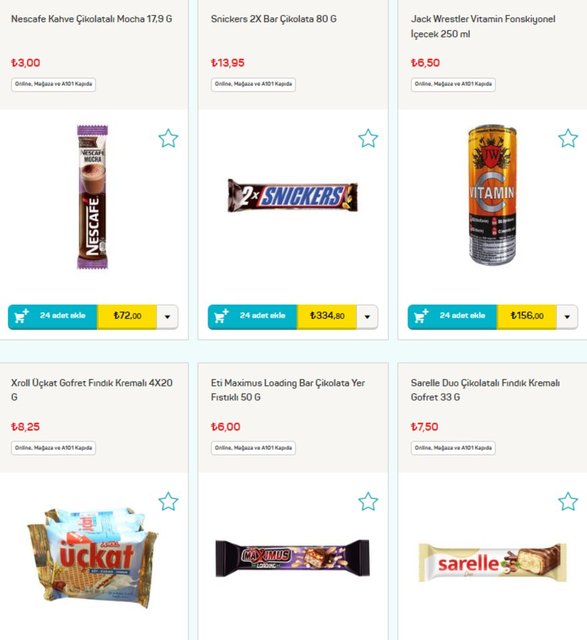Click the ₺72,00 total price on Nescafe
The image size is (587, 640).
point(127,316)
